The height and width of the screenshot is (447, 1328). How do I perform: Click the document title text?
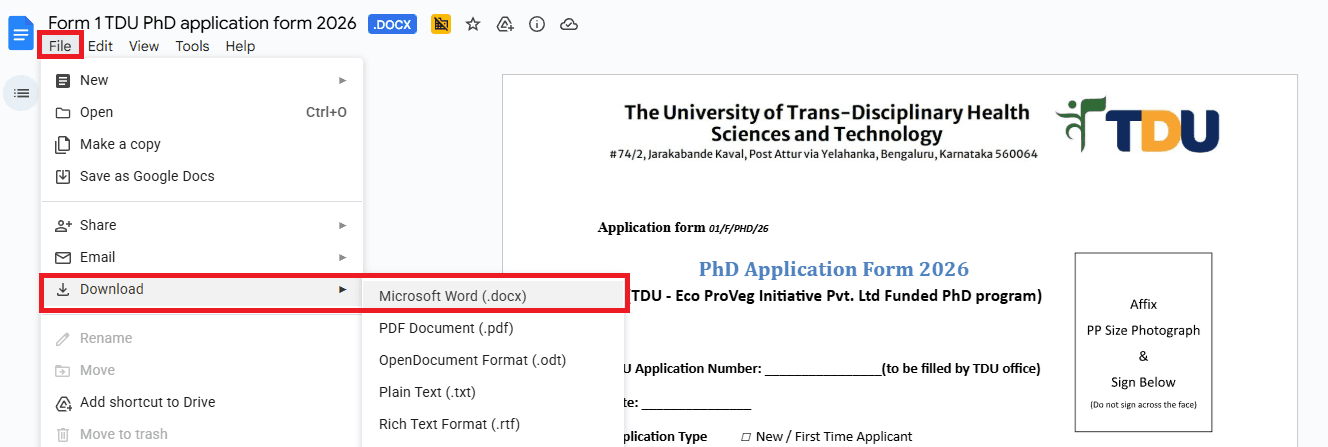point(202,23)
